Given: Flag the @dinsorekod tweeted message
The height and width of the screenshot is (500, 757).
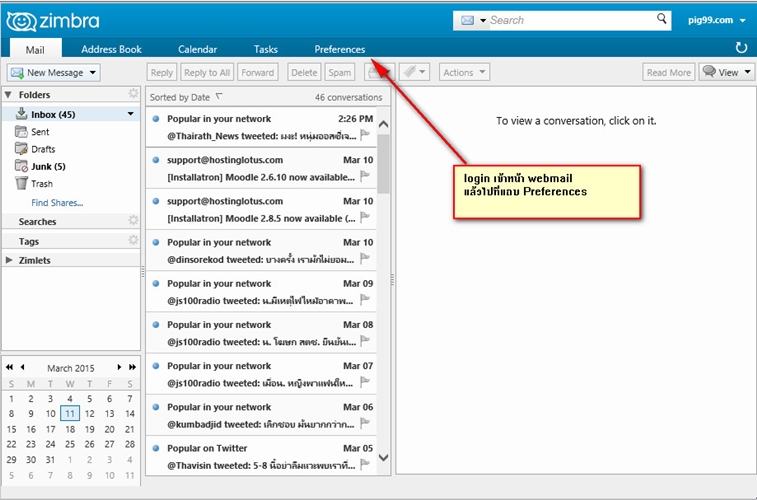Looking at the screenshot, I should (365, 259).
